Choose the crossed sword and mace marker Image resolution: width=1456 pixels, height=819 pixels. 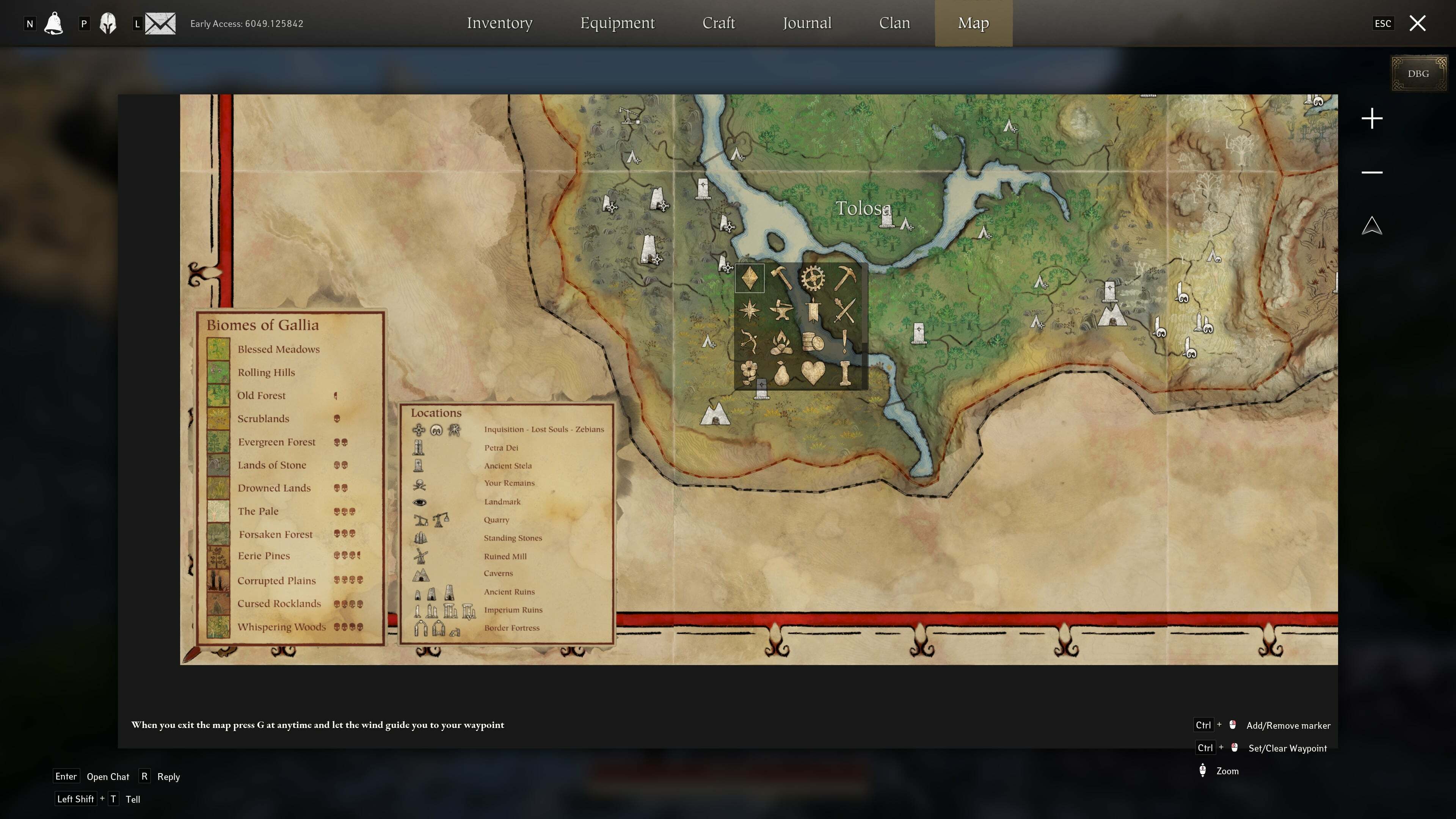click(x=845, y=310)
